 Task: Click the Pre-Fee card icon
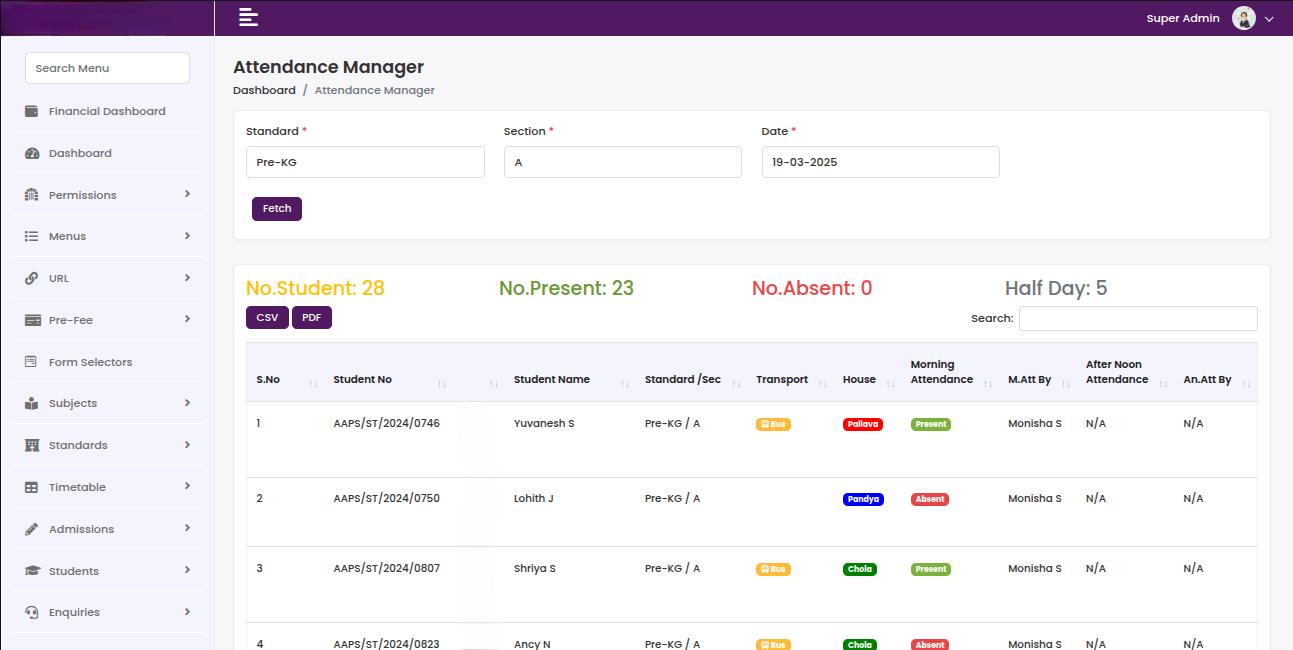(x=32, y=320)
